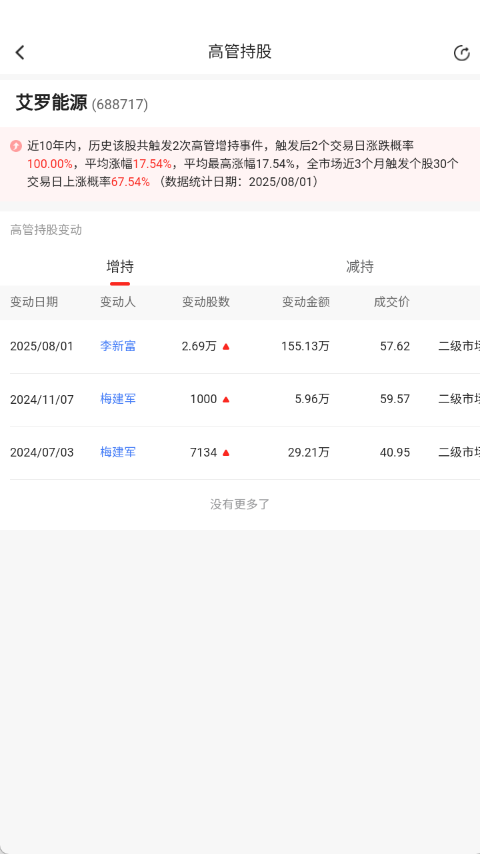Tap the 成交价 column header
Viewport: 480px width, 854px height.
[x=392, y=302]
